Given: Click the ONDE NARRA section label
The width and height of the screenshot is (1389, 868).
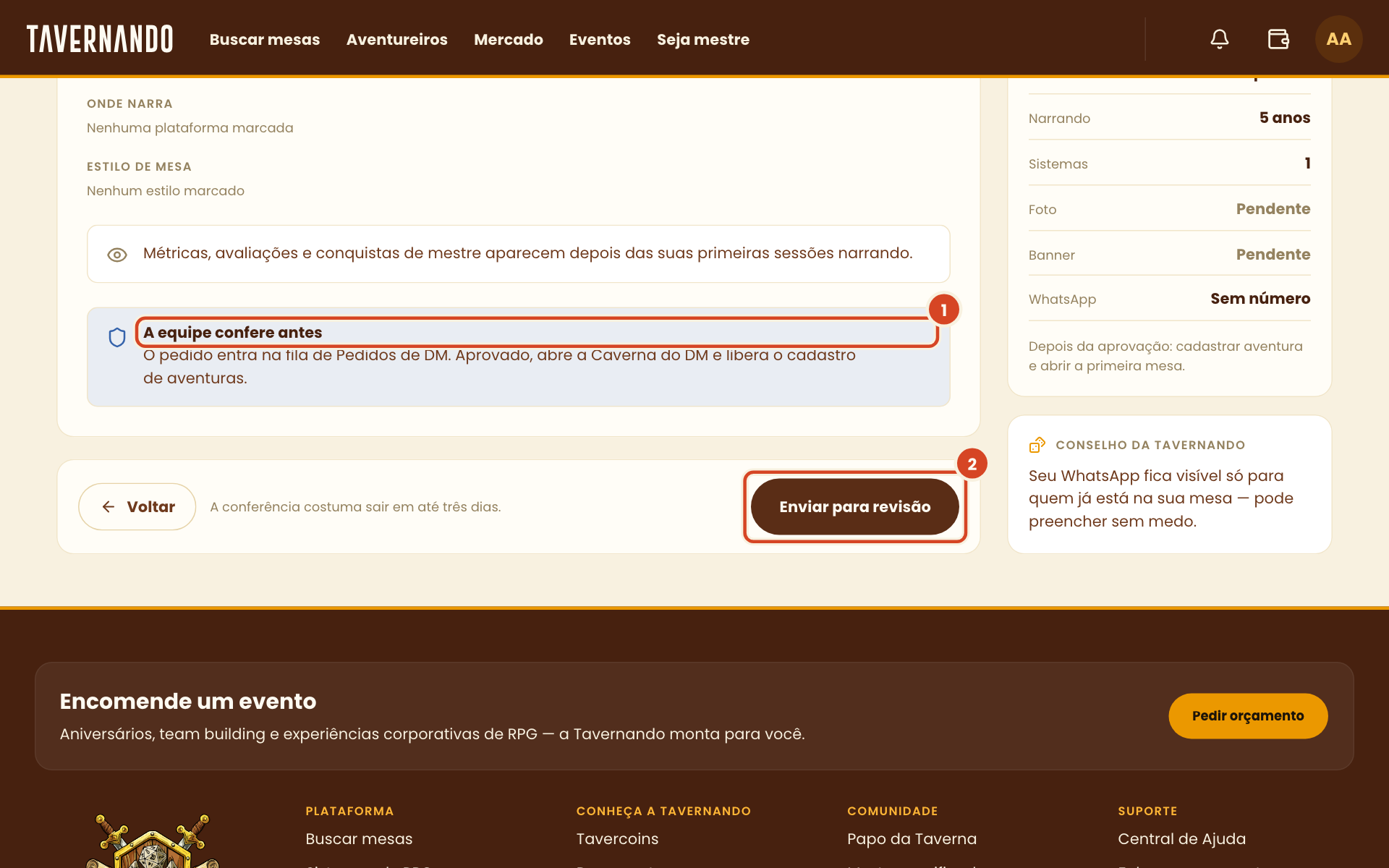Looking at the screenshot, I should pyautogui.click(x=129, y=103).
